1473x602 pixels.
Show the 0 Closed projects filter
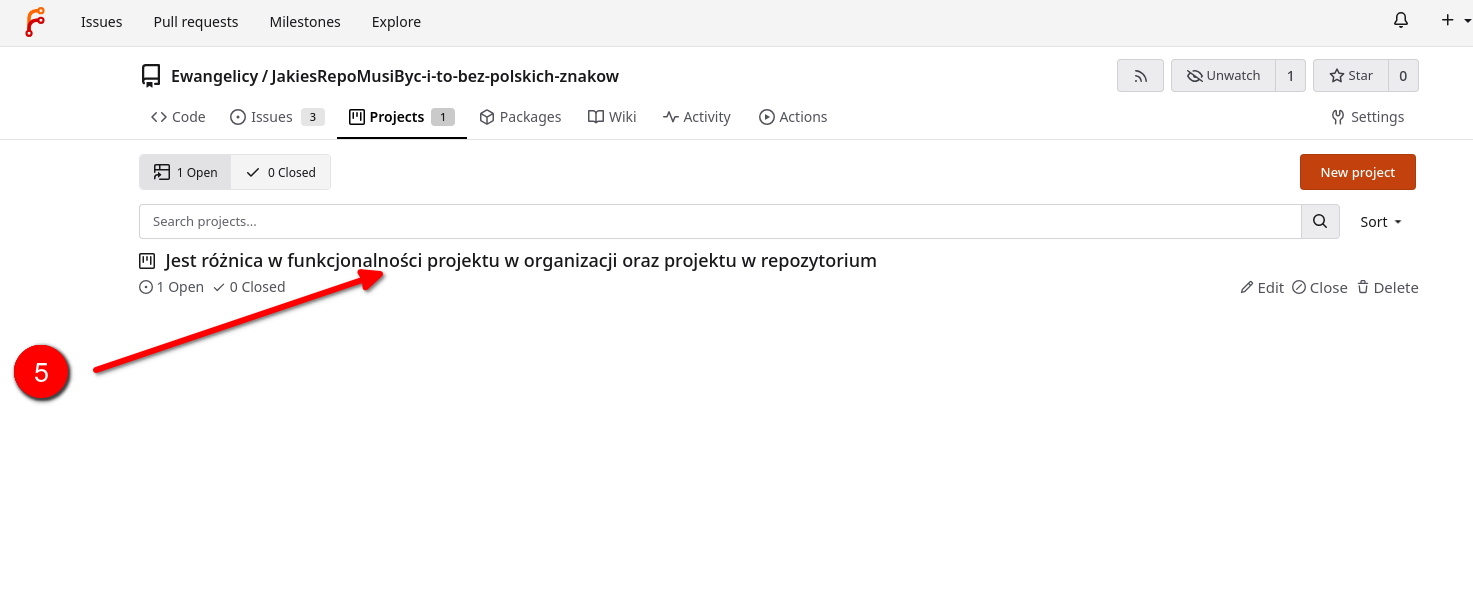(281, 173)
